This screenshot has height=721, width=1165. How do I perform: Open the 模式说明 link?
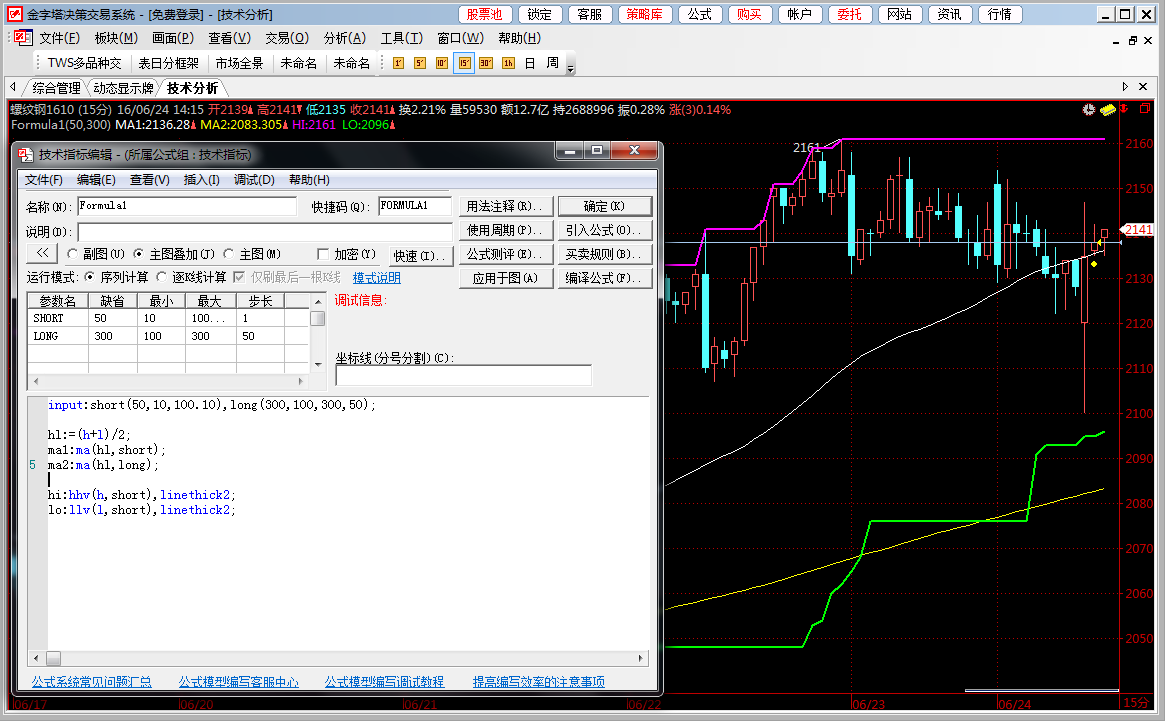pos(376,278)
